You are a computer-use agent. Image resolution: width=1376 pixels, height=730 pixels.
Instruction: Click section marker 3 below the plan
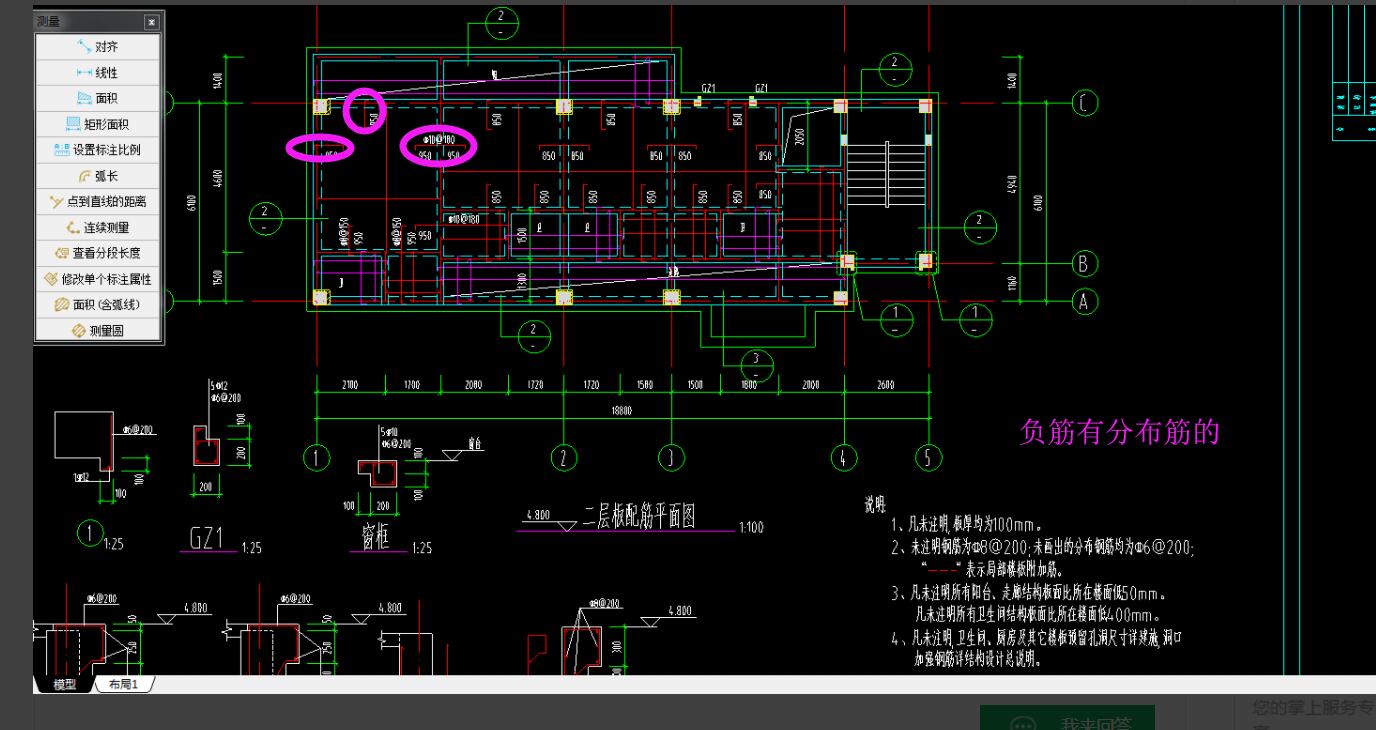[x=756, y=365]
